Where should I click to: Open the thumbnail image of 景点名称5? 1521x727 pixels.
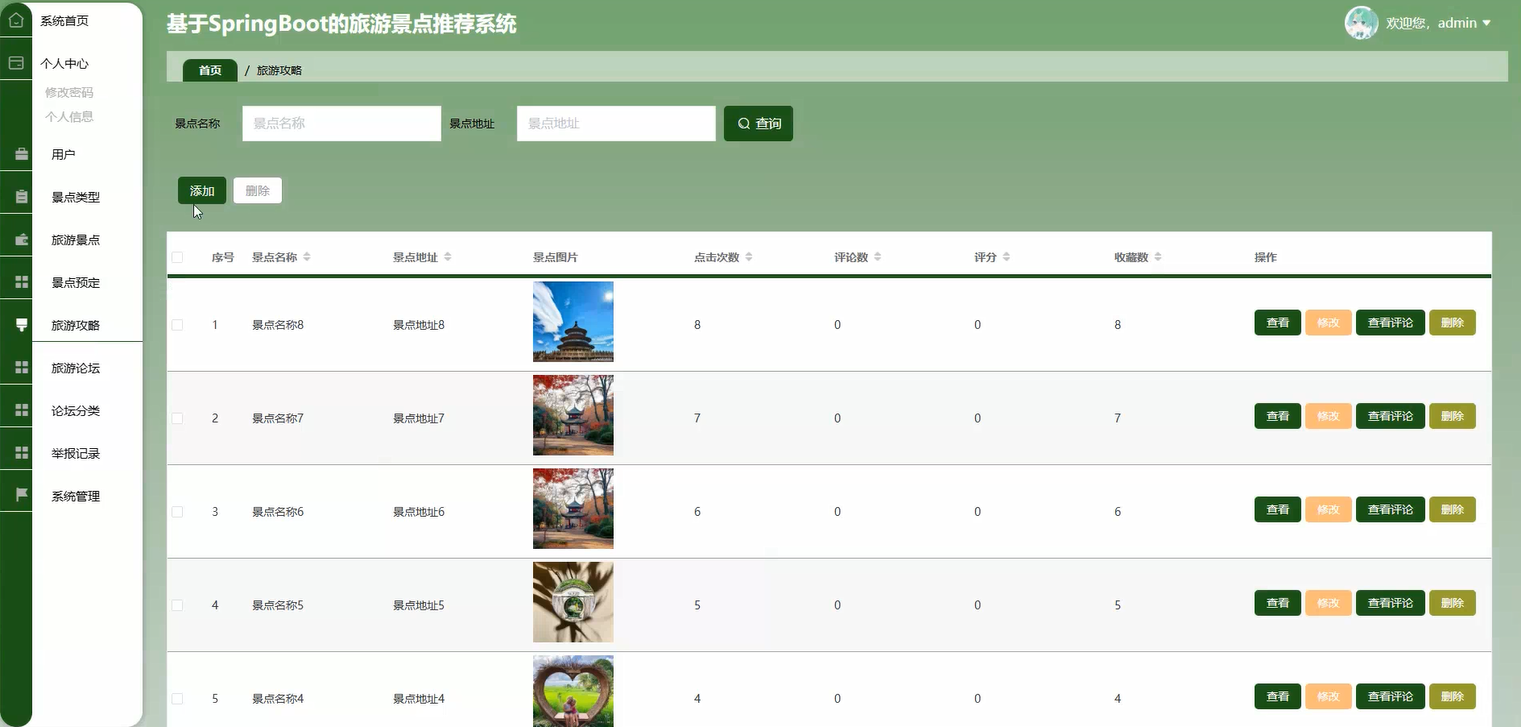pyautogui.click(x=572, y=602)
